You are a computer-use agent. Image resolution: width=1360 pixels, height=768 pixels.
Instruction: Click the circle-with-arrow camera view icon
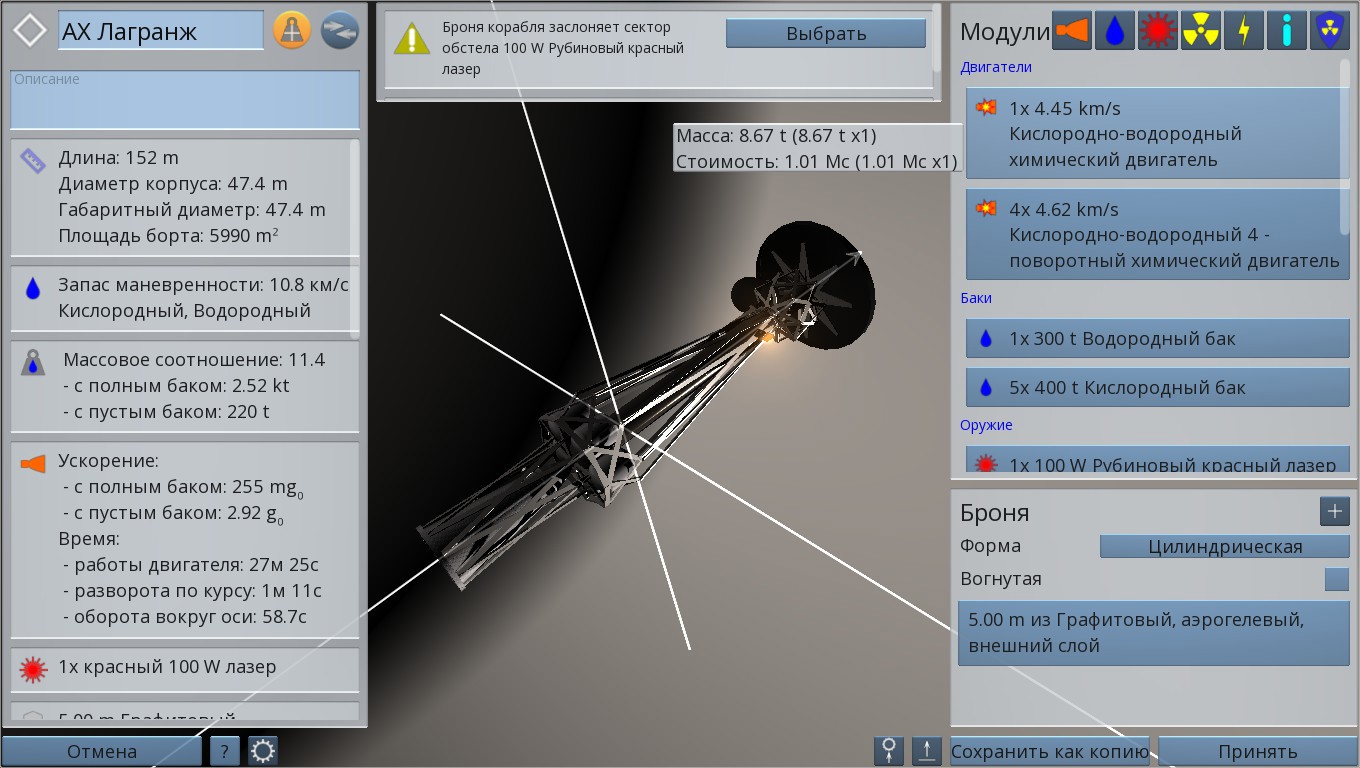point(889,751)
